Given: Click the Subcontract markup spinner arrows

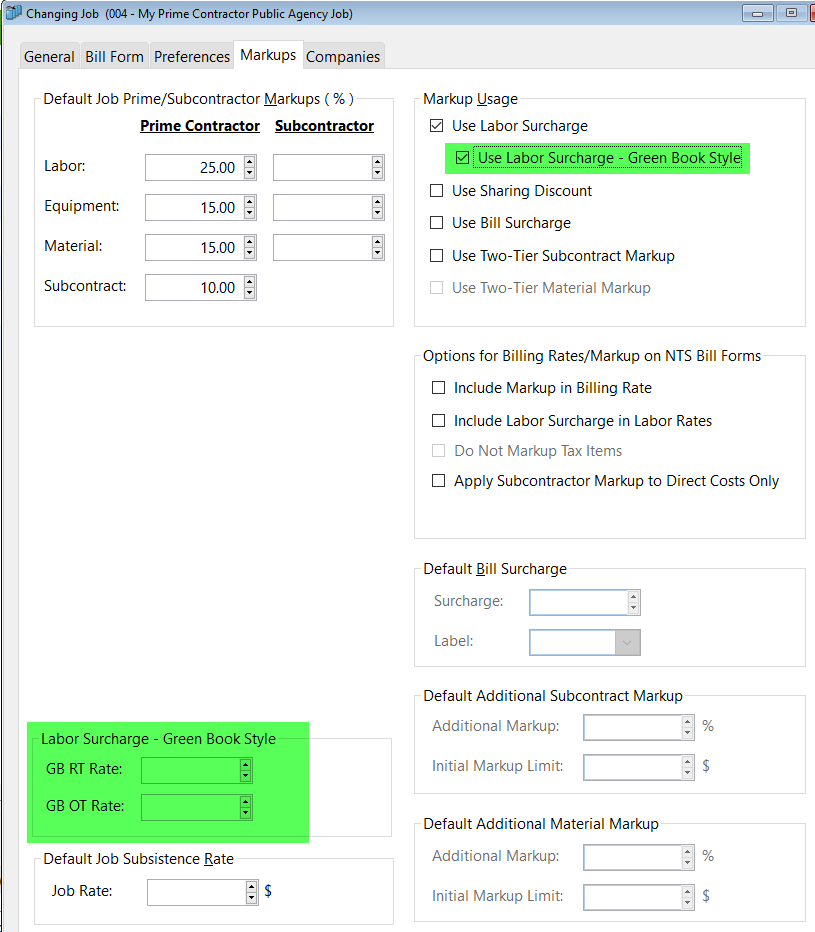Looking at the screenshot, I should point(250,288).
